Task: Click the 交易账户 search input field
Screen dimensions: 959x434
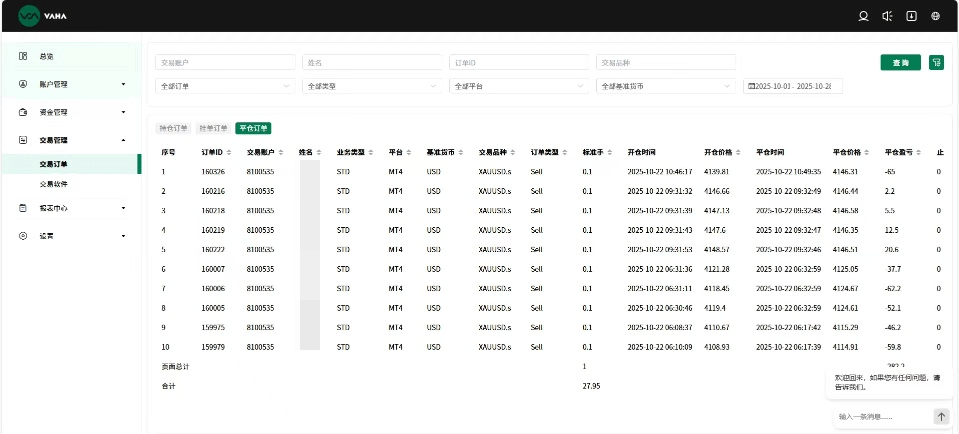Action: (225, 62)
